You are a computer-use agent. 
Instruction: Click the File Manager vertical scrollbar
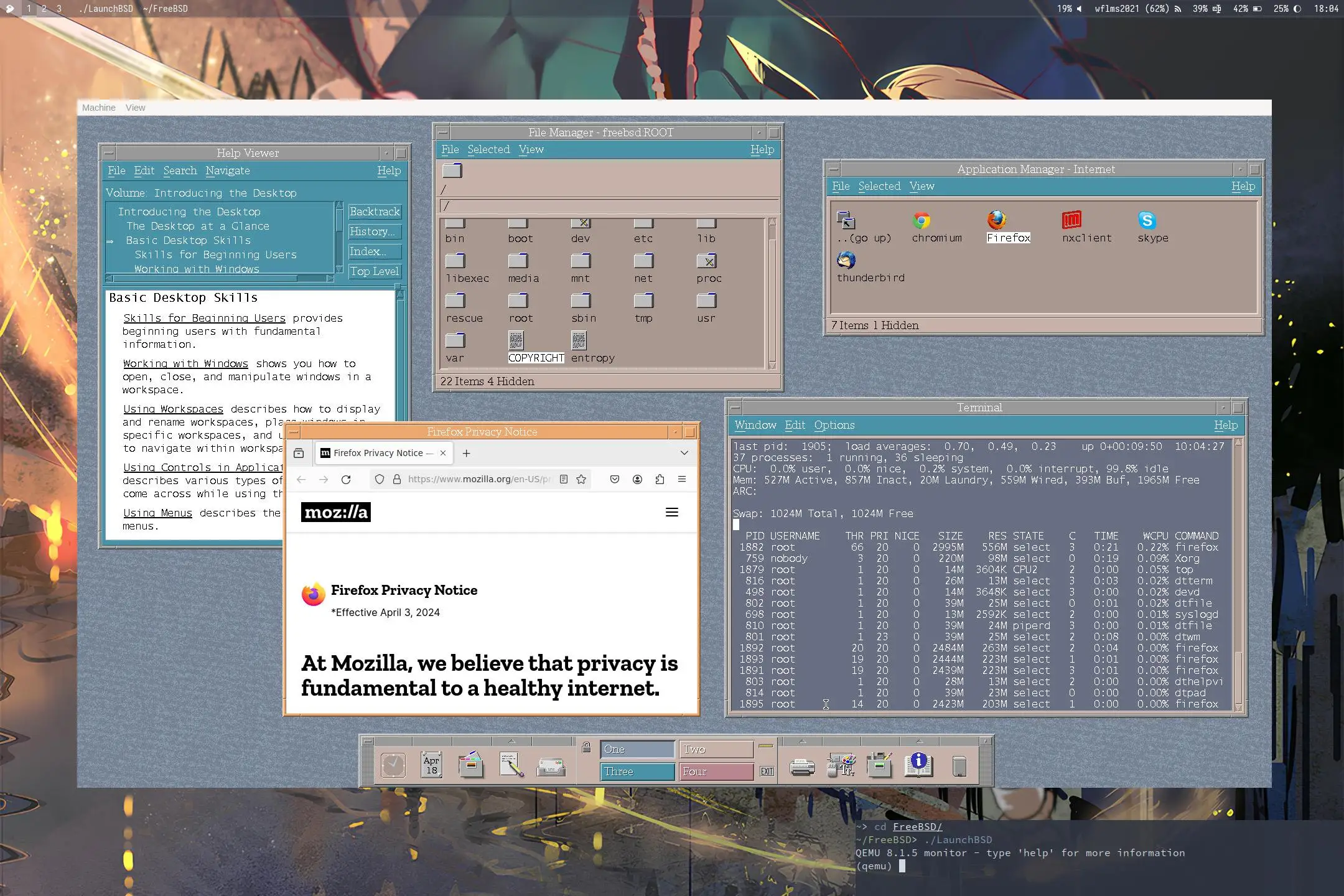point(772,294)
